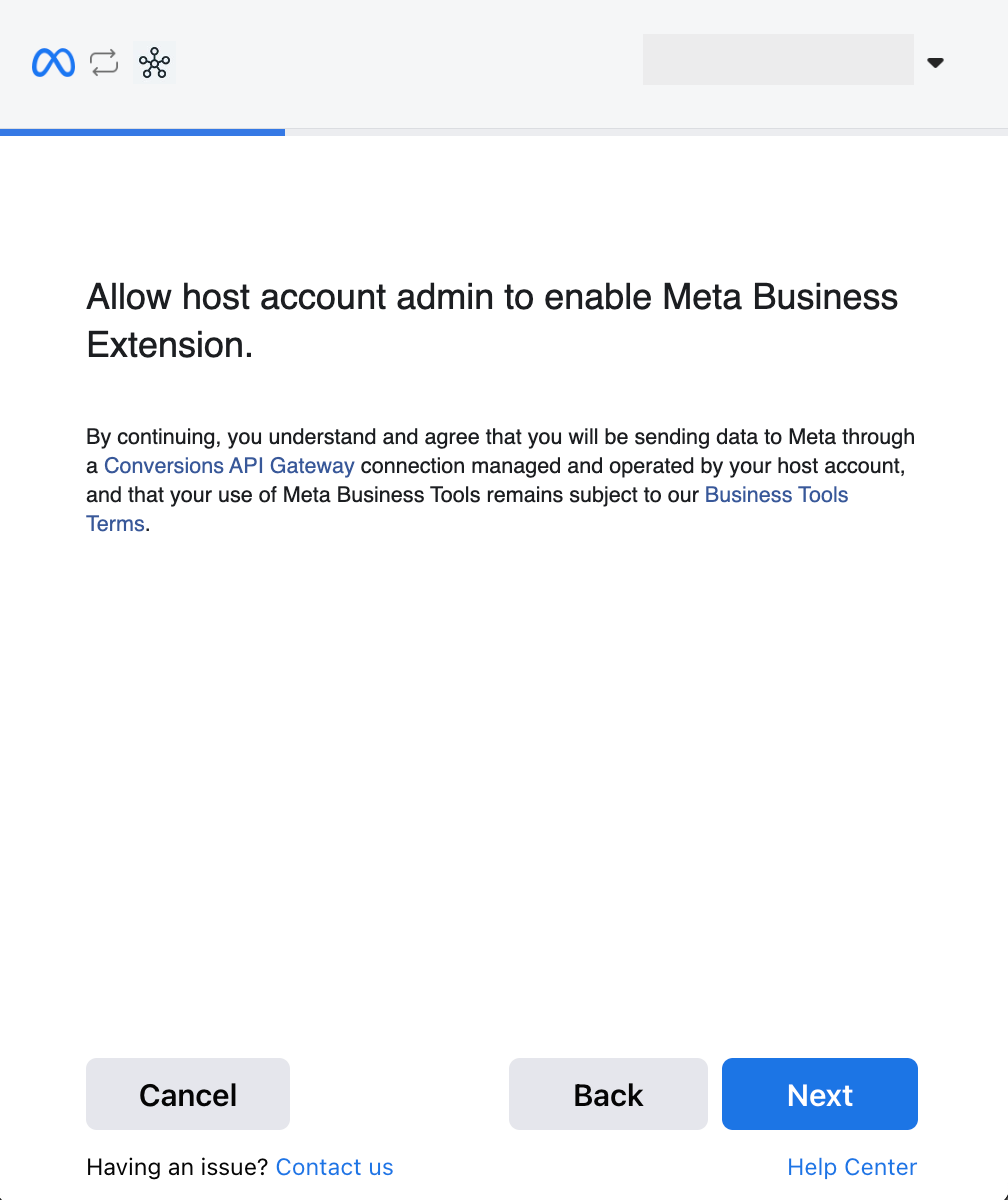Click the heading 'Allow host account admin'

click(x=492, y=321)
